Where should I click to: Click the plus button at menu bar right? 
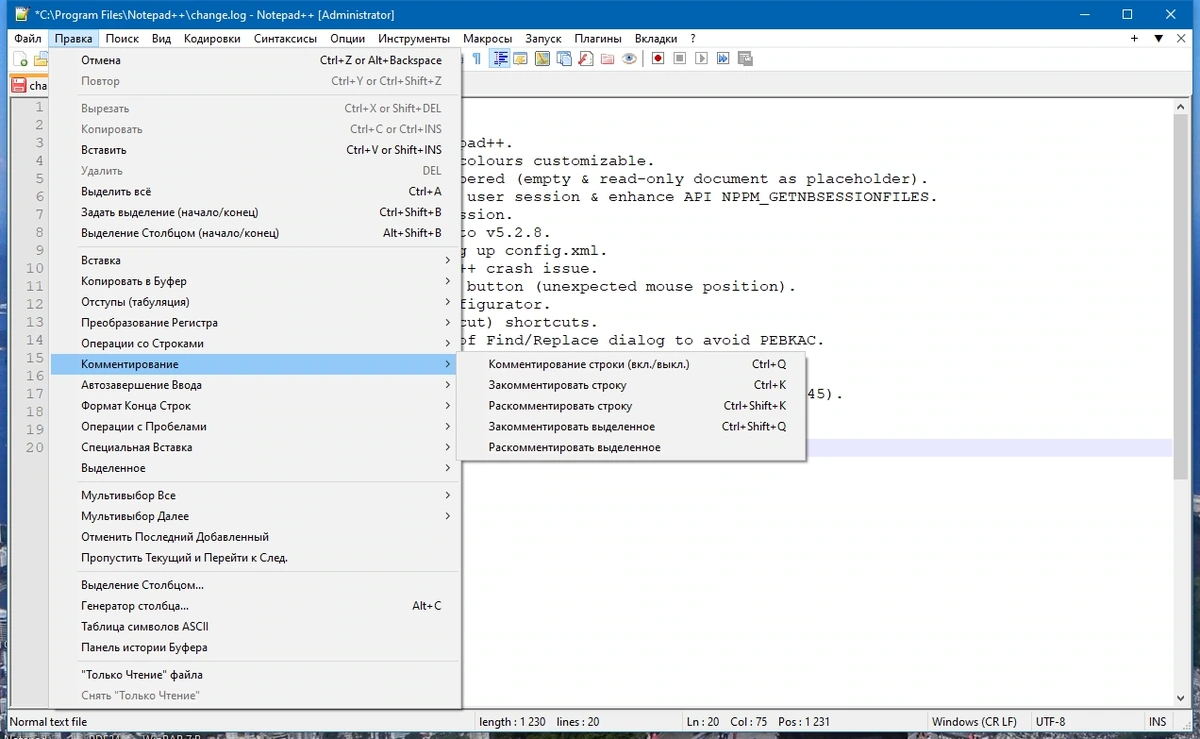click(1135, 39)
